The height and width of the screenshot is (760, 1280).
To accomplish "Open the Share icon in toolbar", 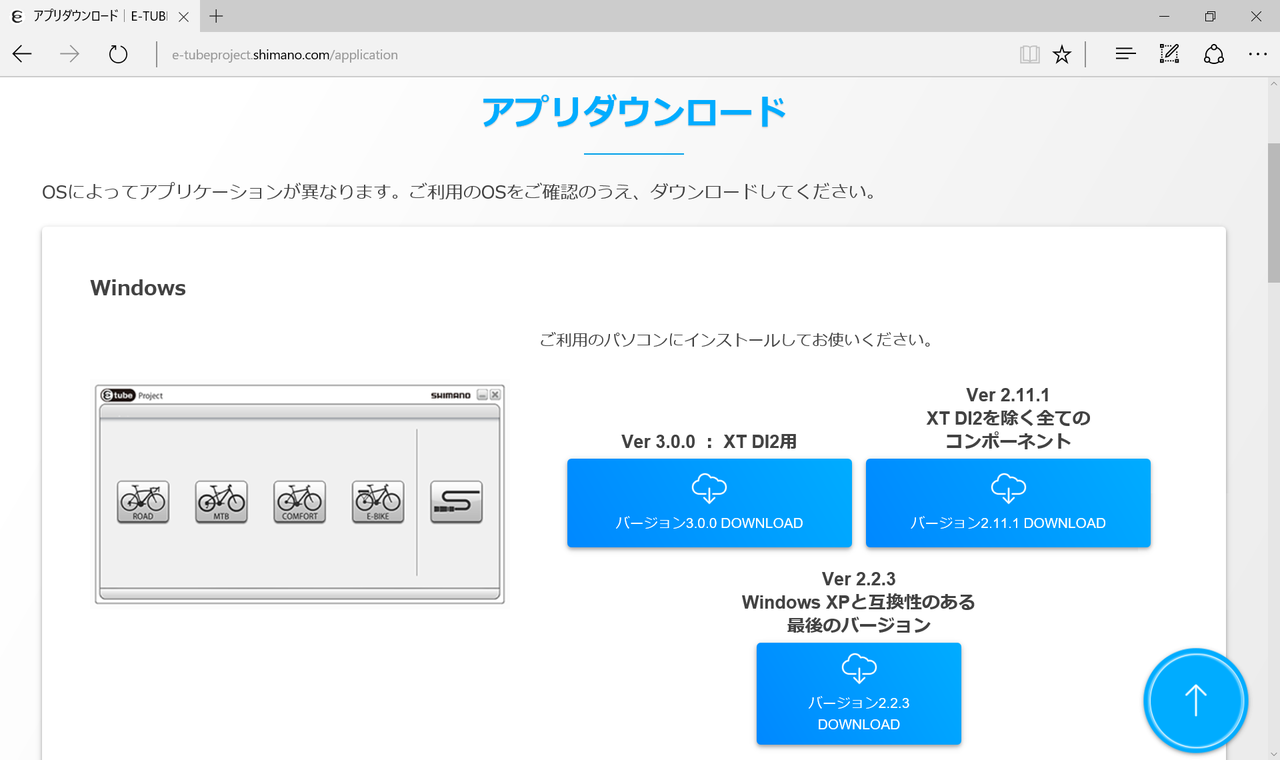I will (1214, 54).
